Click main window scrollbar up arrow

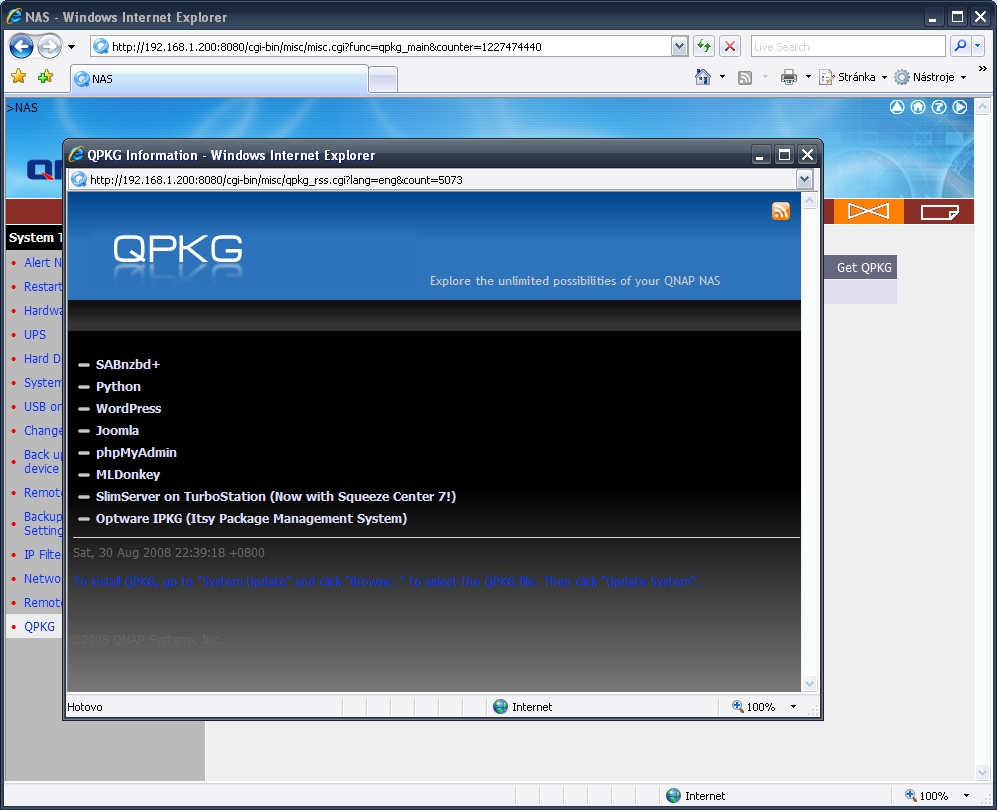pos(982,107)
